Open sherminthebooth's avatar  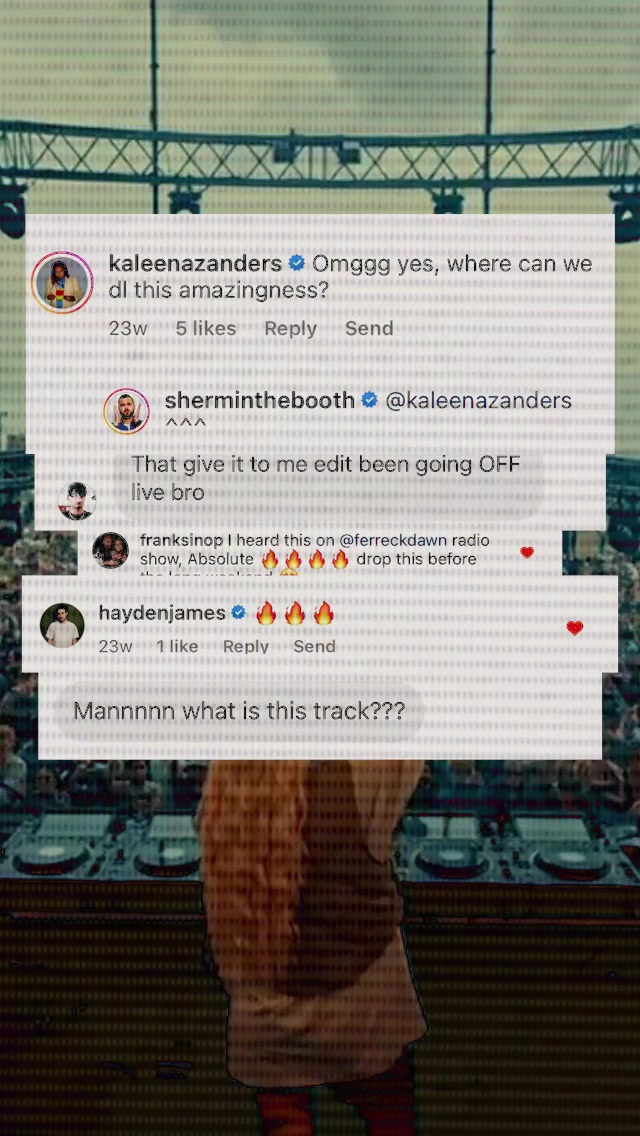pyautogui.click(x=127, y=411)
